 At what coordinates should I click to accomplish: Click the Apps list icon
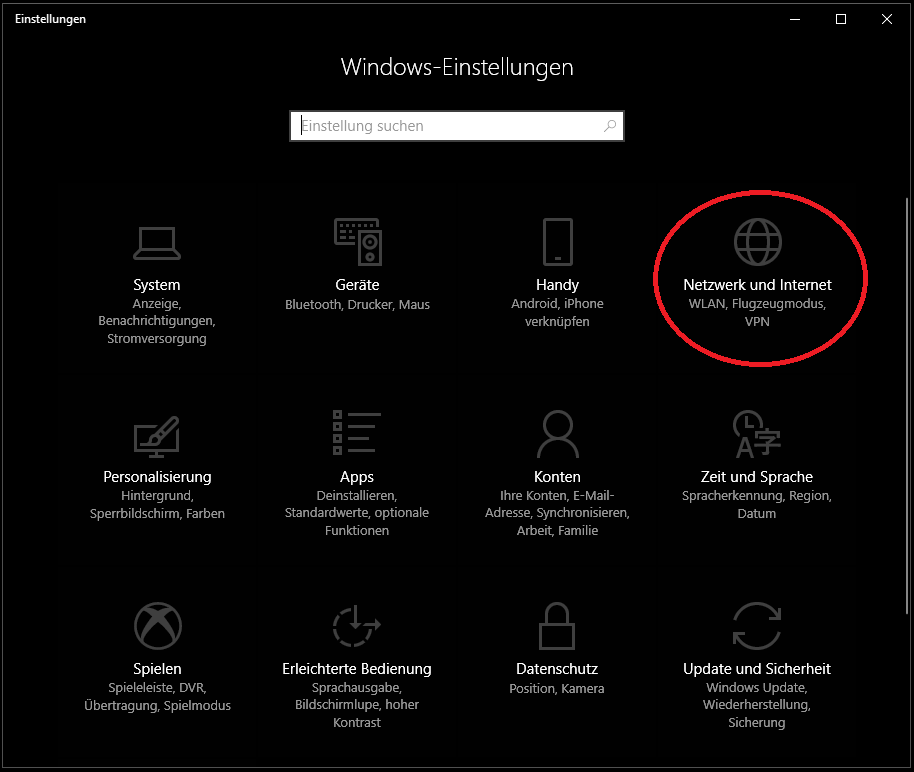pos(357,434)
